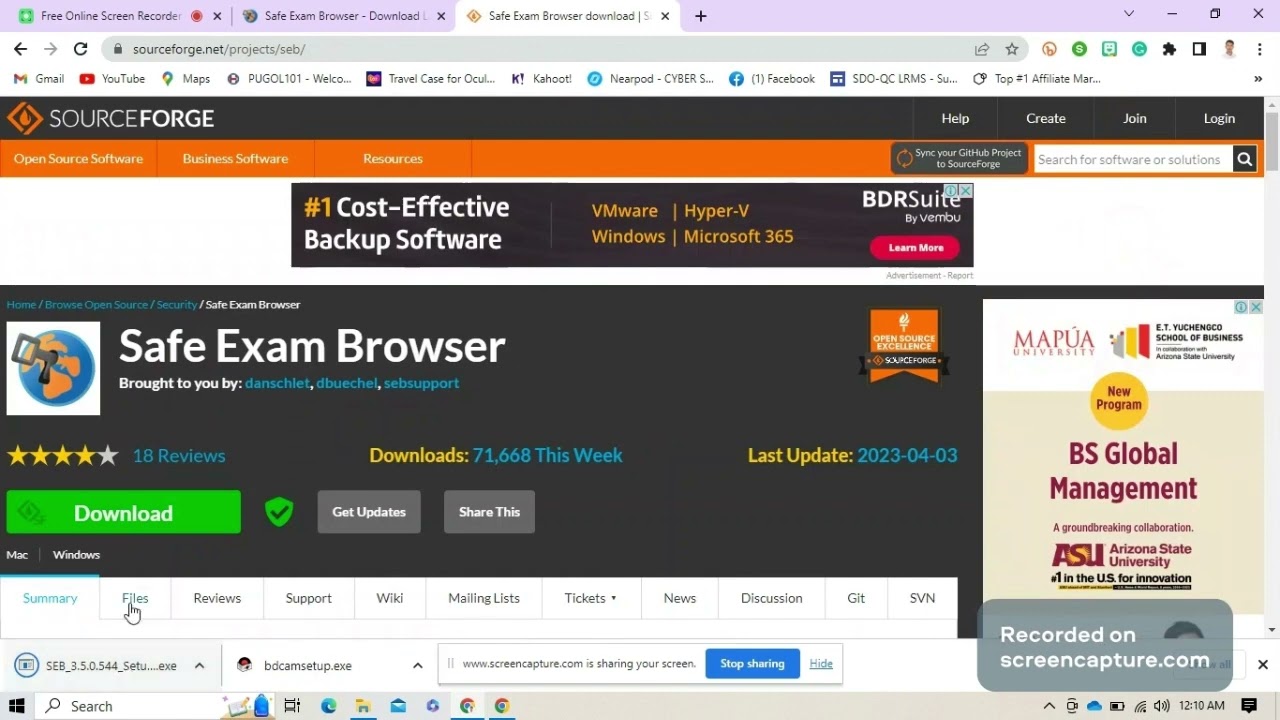Share this page icon in address bar
1280x720 pixels.
pyautogui.click(x=982, y=49)
